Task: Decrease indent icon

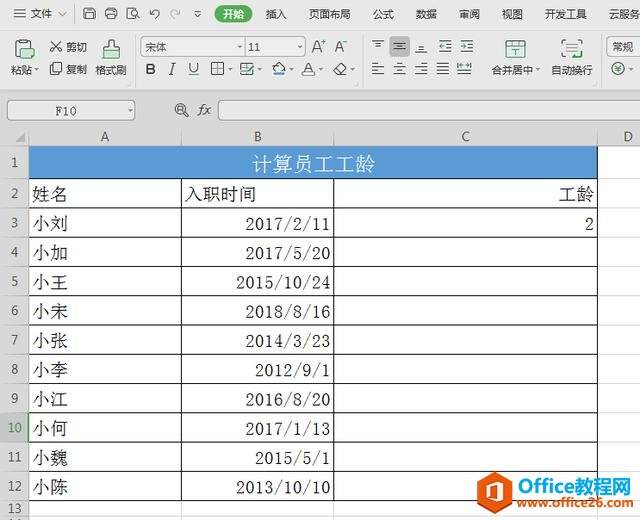Action: pos(445,46)
